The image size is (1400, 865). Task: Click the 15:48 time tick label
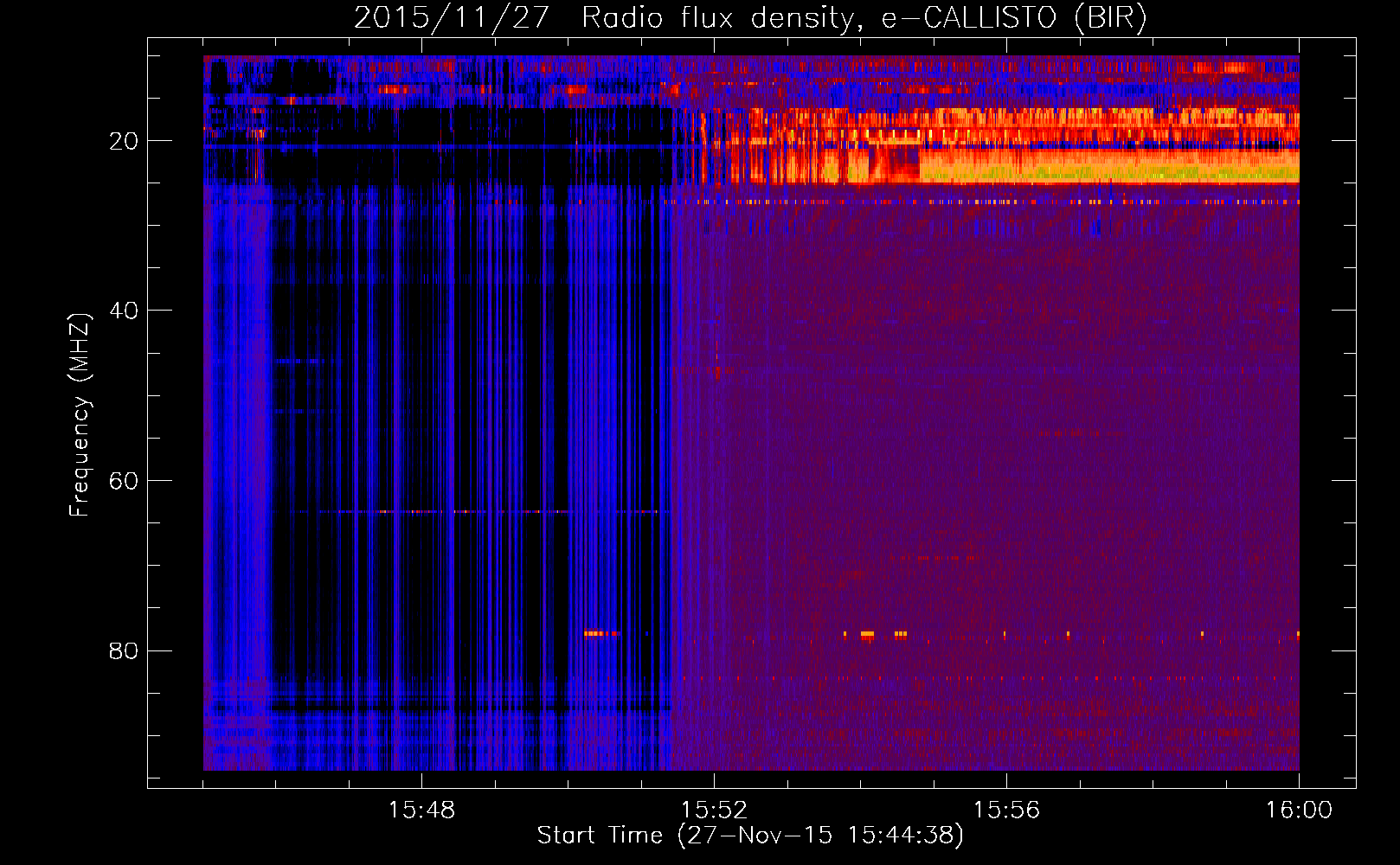point(421,811)
